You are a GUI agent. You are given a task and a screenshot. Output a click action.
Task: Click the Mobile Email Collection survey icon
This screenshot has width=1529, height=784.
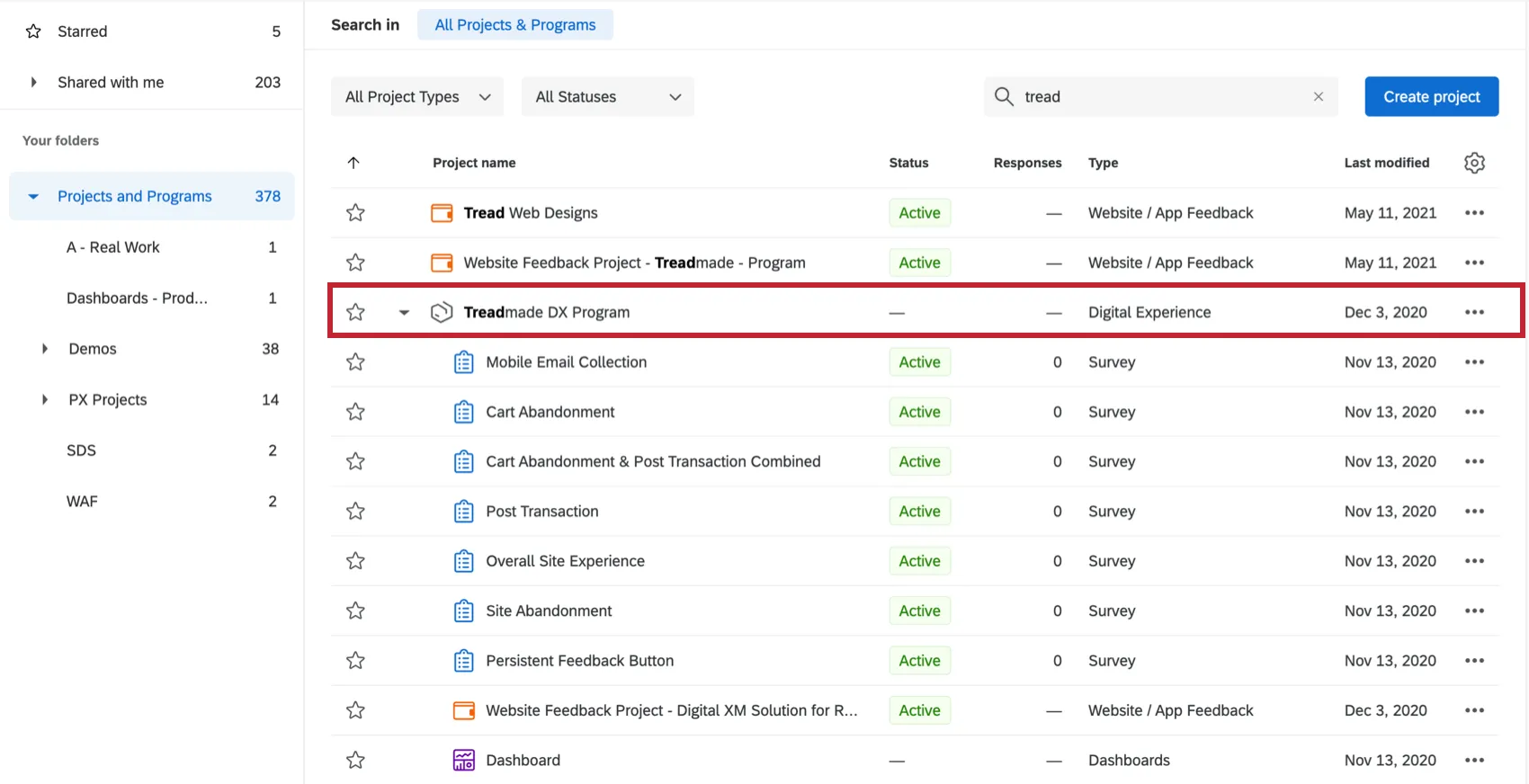pyautogui.click(x=463, y=362)
